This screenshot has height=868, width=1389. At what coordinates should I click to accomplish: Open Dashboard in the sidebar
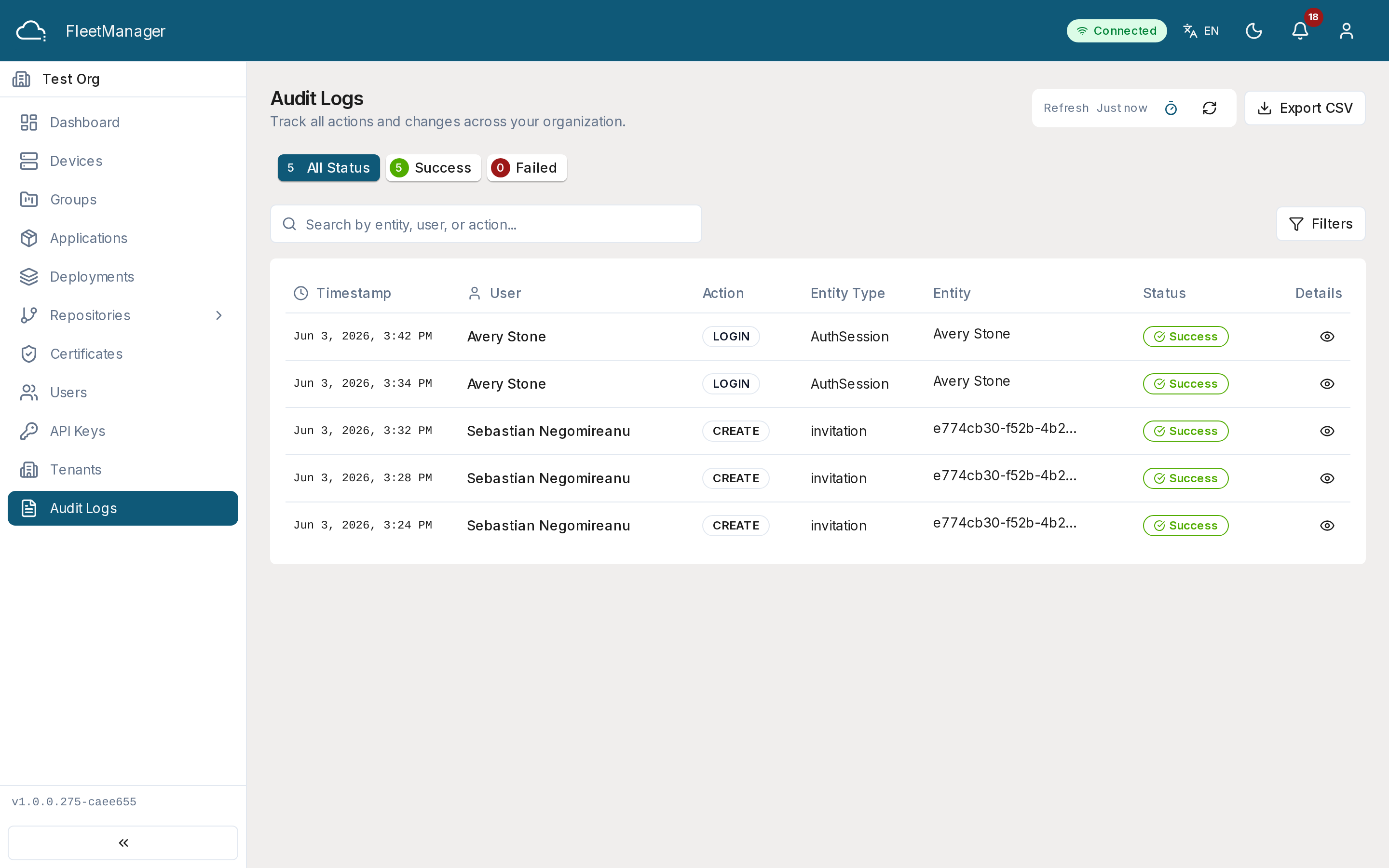click(x=123, y=122)
